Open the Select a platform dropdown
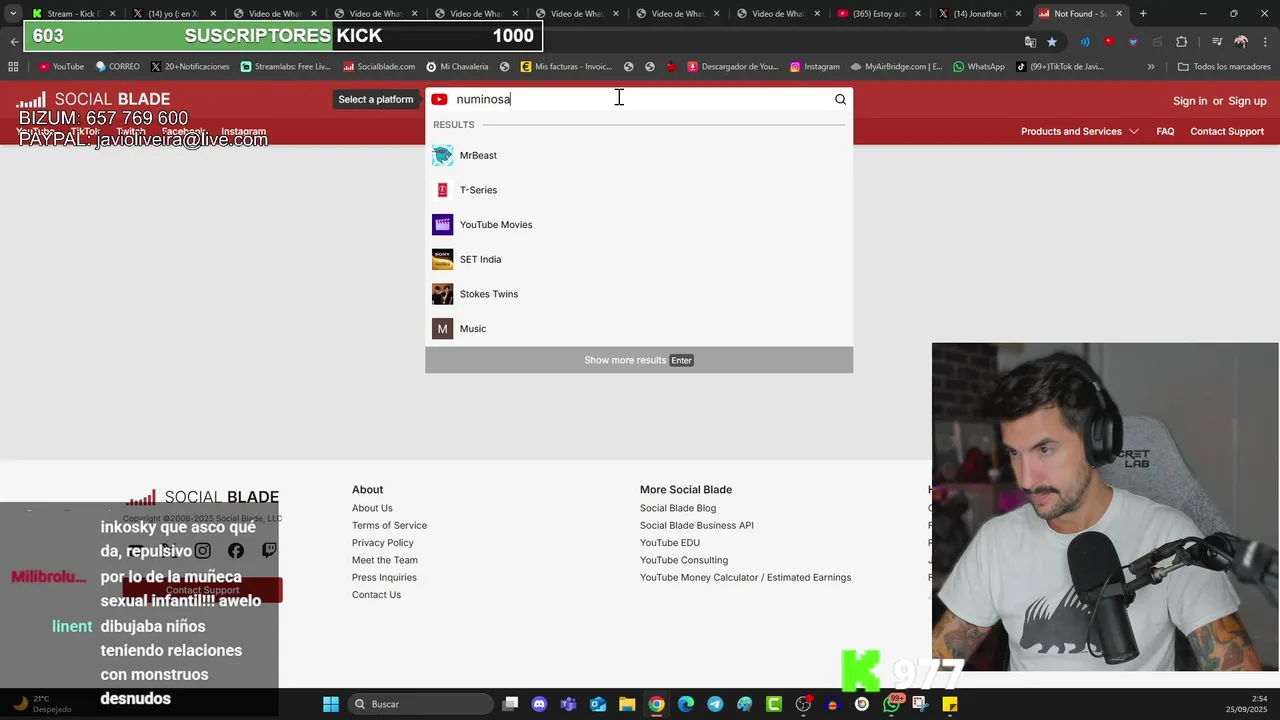This screenshot has height=720, width=1280. 375,99
